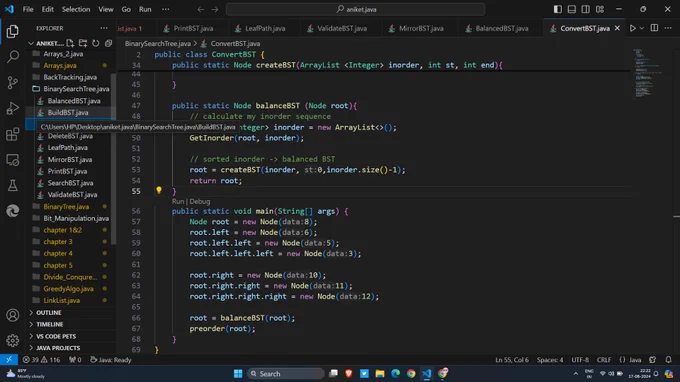This screenshot has width=680, height=382.
Task: Open the Run menu
Action: tap(145, 9)
